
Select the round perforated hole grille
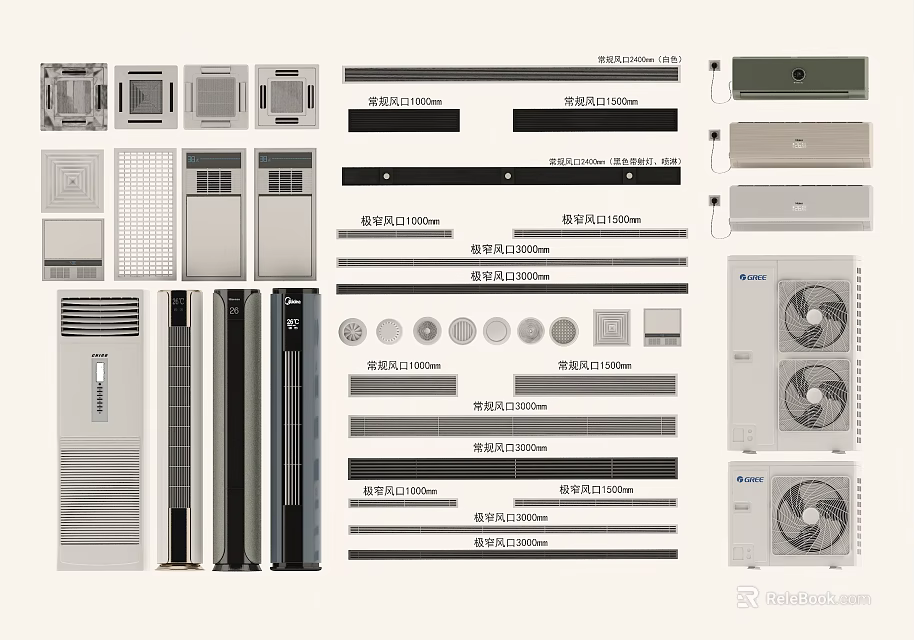click(564, 330)
